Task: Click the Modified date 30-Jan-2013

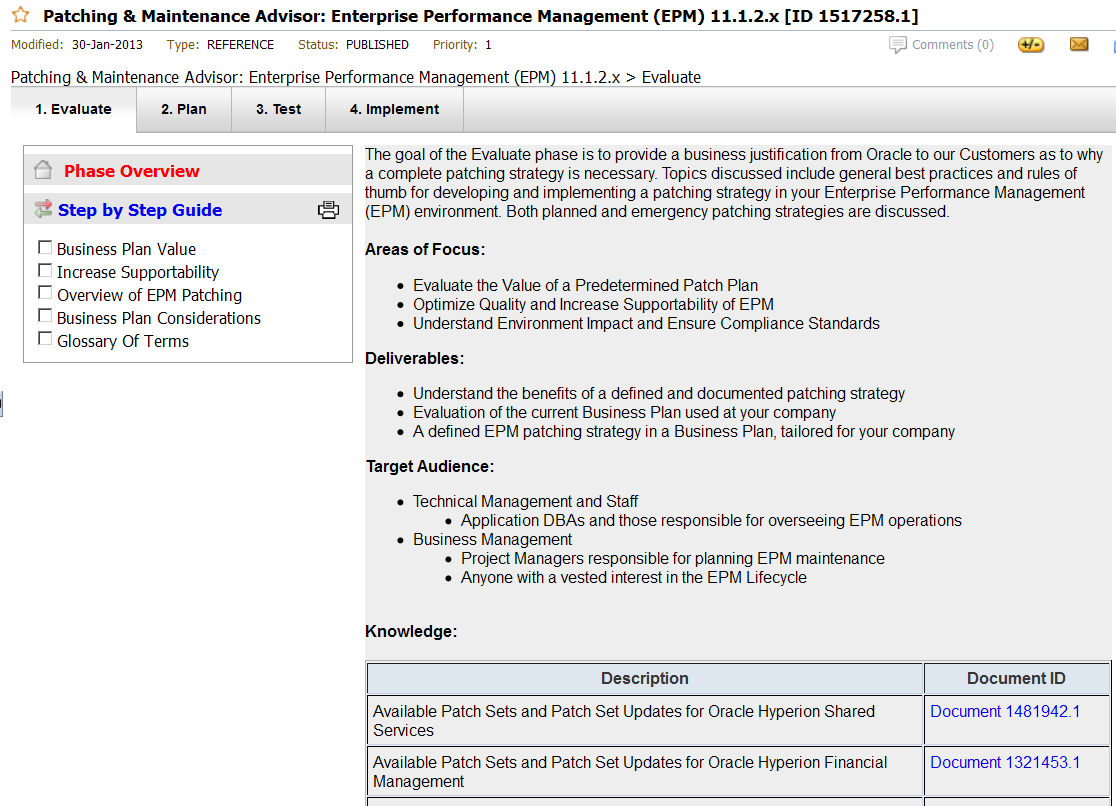Action: tap(107, 45)
